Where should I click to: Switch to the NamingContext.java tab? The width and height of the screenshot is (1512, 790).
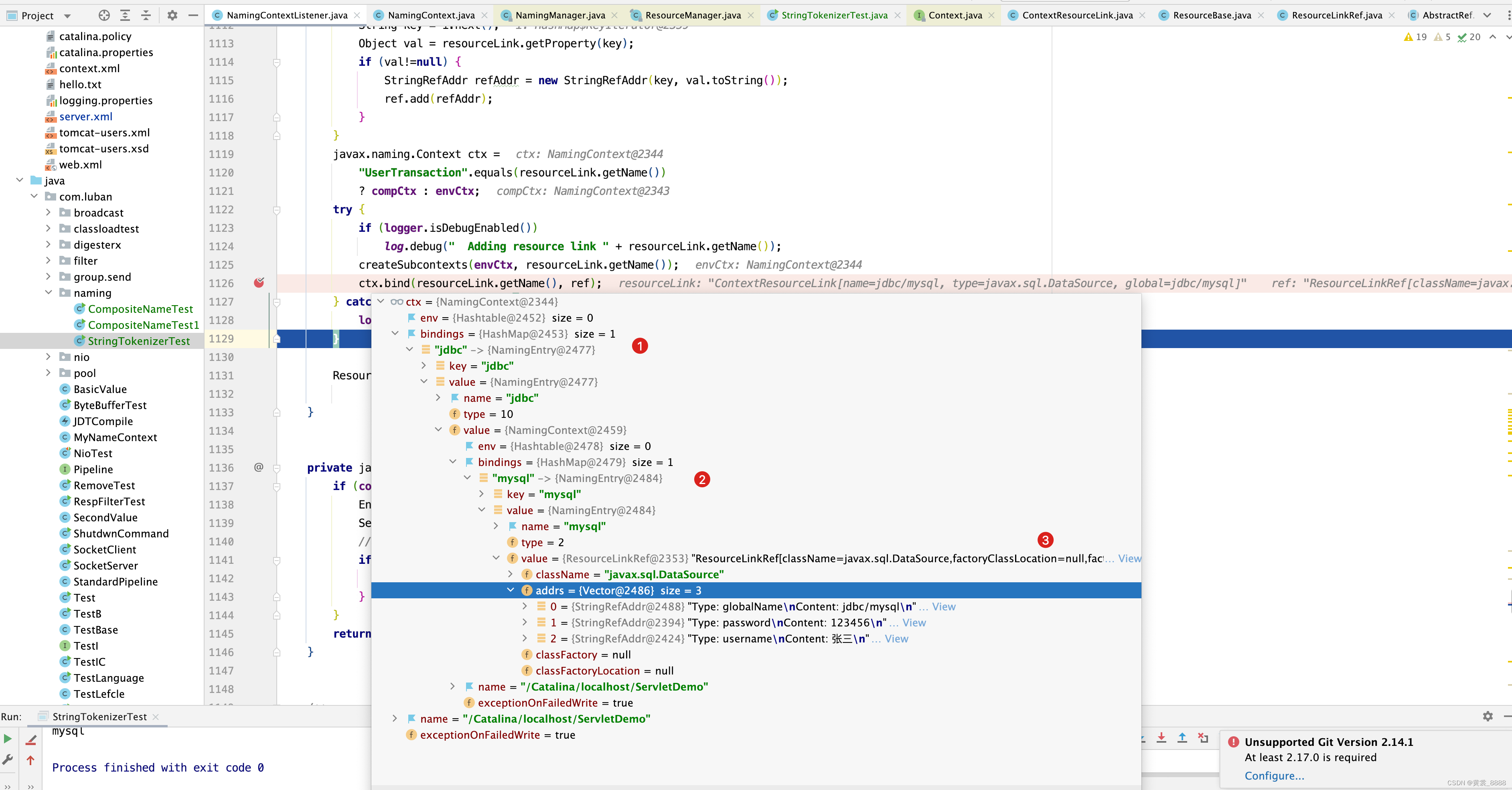coord(431,15)
